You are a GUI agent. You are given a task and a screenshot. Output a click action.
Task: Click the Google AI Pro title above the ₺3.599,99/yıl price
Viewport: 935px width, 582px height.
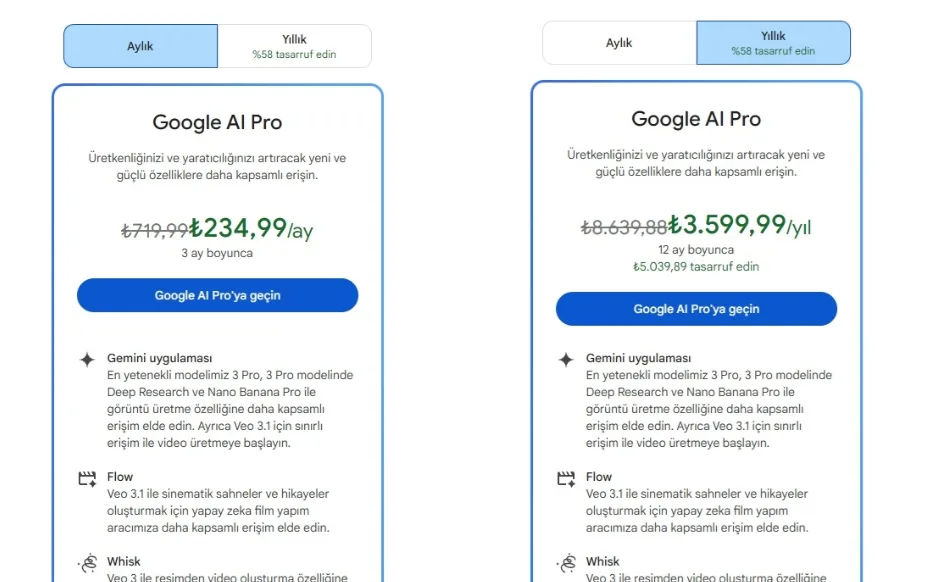(696, 119)
